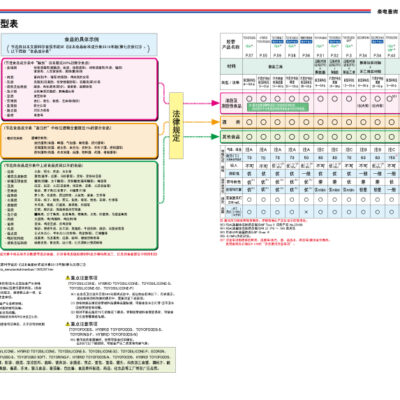Click the yellow 法律規定 vertical box
The image size is (400, 400).
[176, 125]
